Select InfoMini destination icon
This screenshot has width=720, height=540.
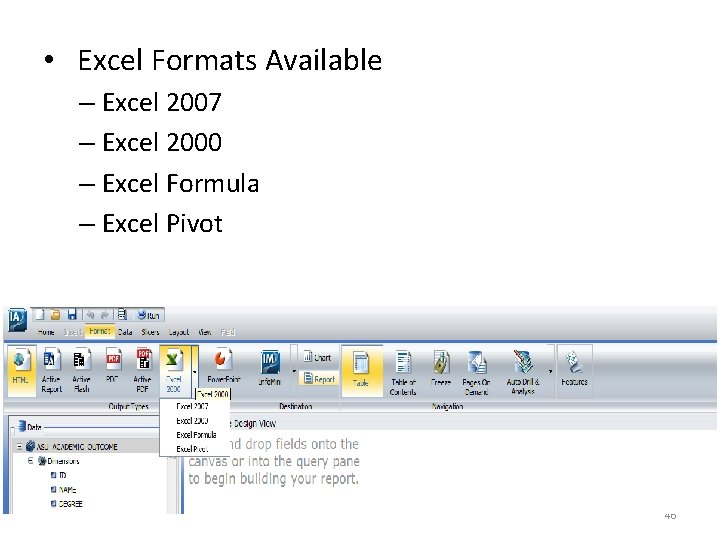click(270, 367)
